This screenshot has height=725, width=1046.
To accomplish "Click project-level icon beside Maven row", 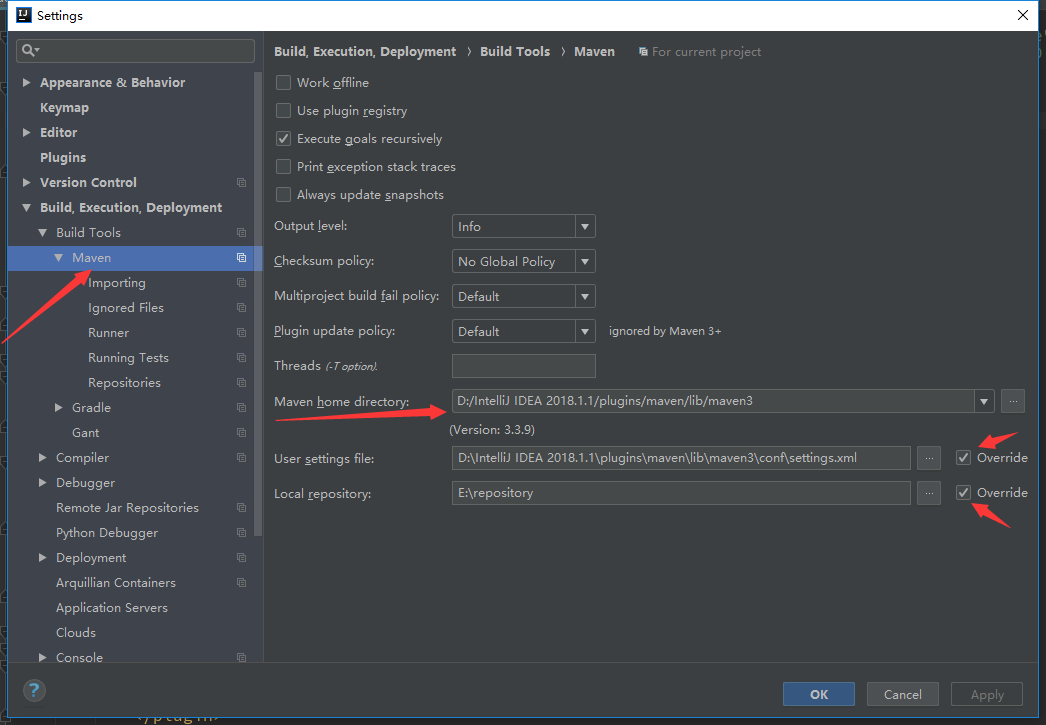I will 241,257.
